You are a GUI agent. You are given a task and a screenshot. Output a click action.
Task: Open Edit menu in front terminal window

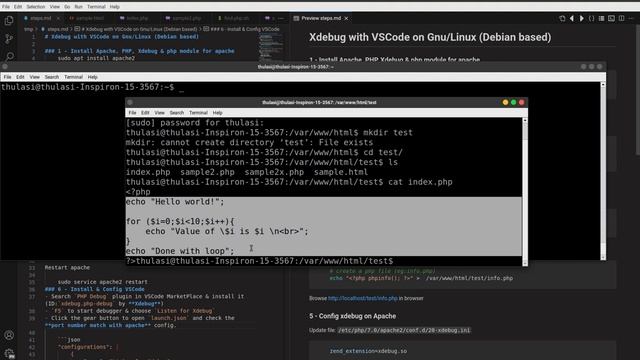pyautogui.click(x=145, y=113)
